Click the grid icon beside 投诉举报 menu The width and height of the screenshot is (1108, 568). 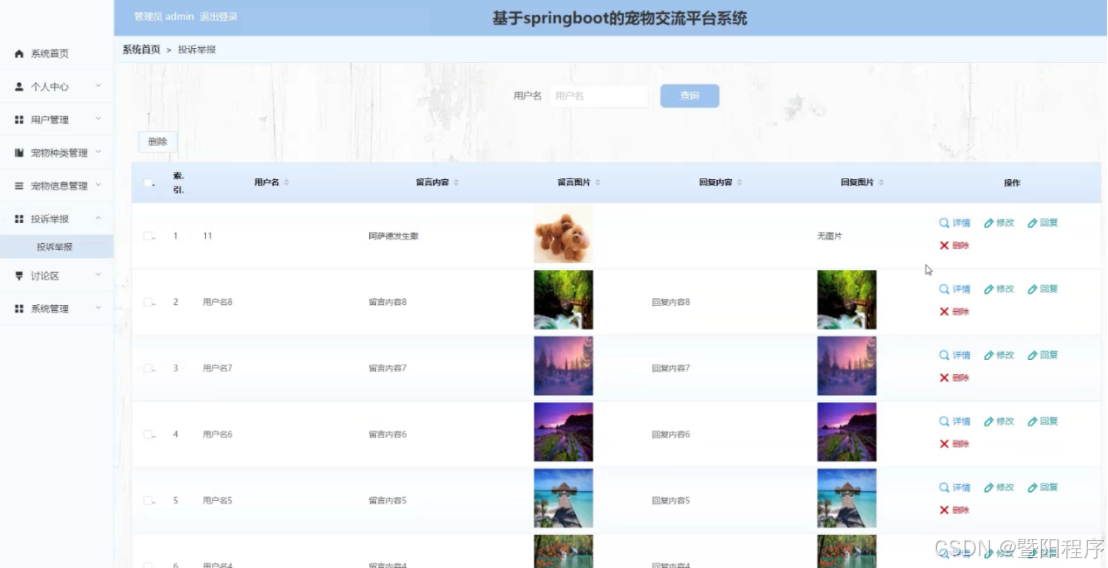(x=19, y=219)
